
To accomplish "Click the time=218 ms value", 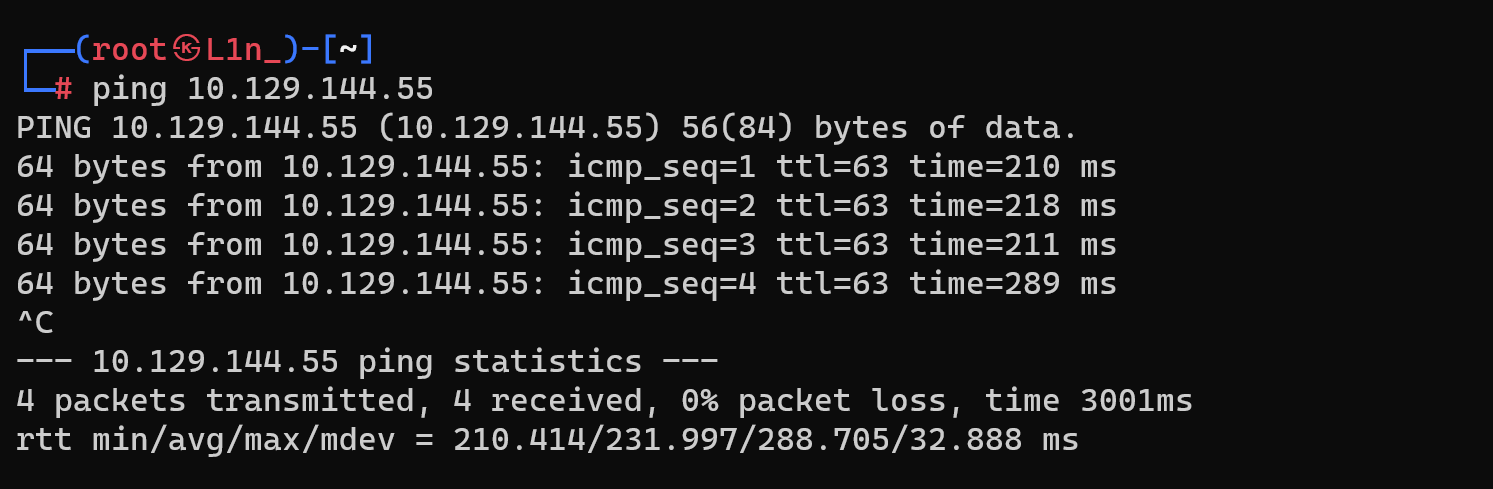I will [x=1012, y=206].
